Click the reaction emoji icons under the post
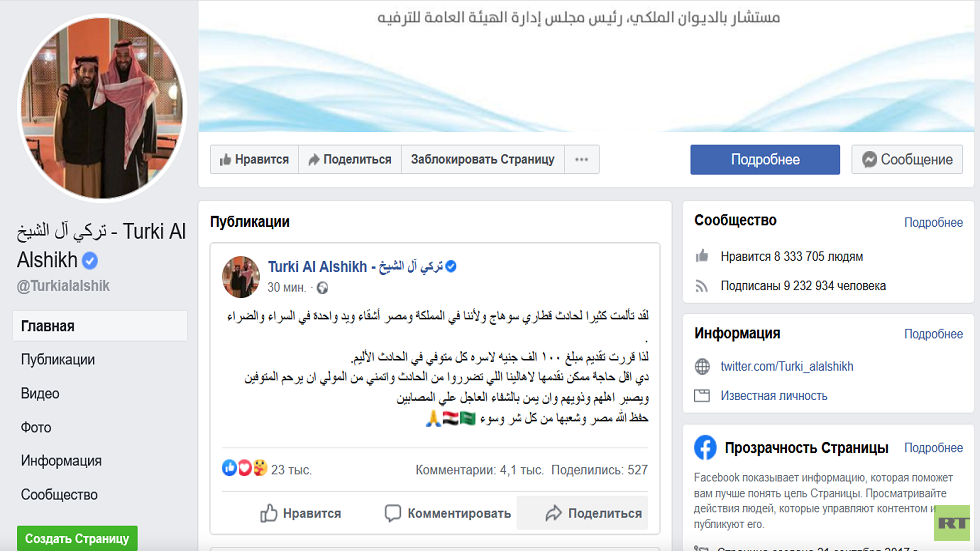 245,468
